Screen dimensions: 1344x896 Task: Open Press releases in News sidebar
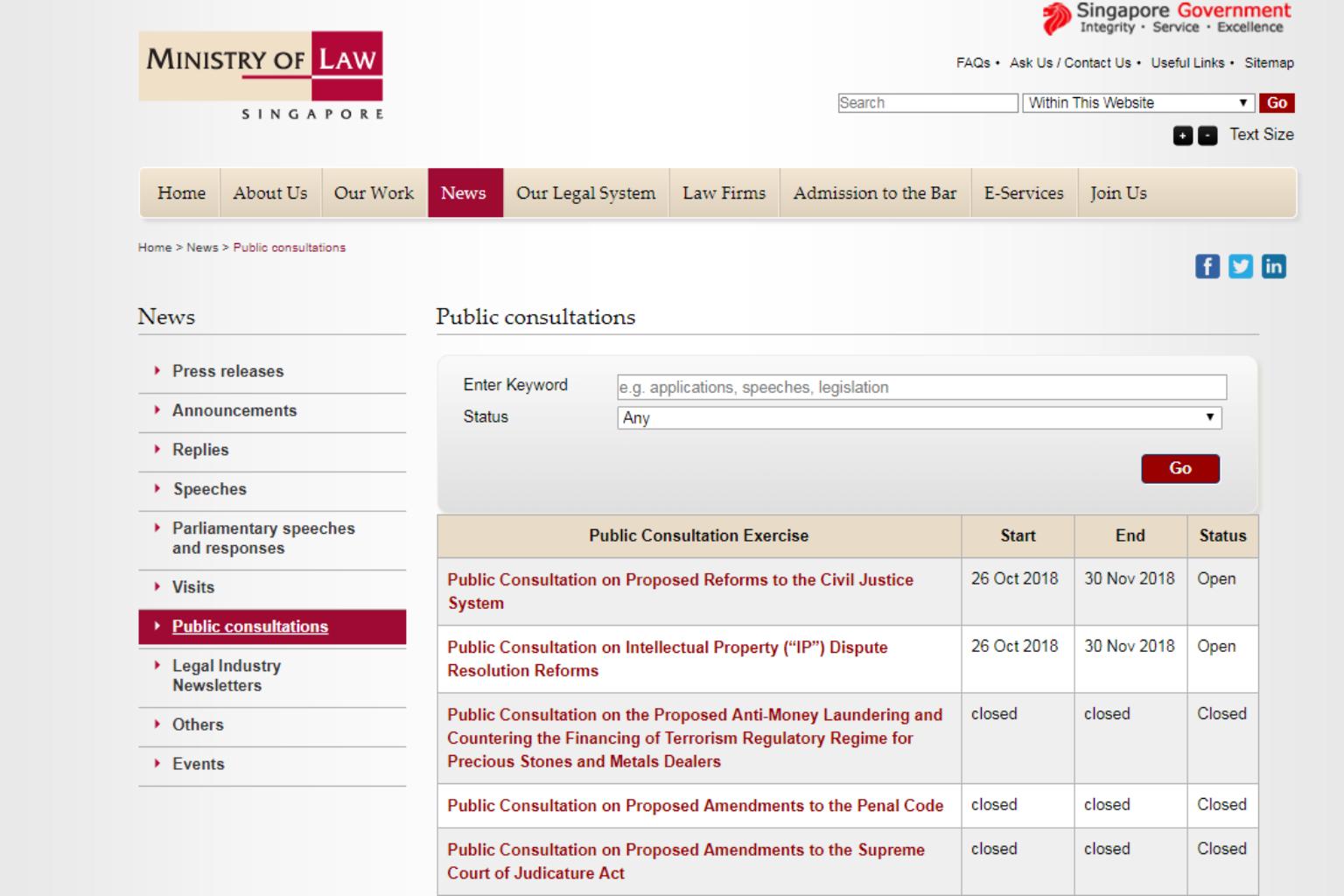point(227,371)
